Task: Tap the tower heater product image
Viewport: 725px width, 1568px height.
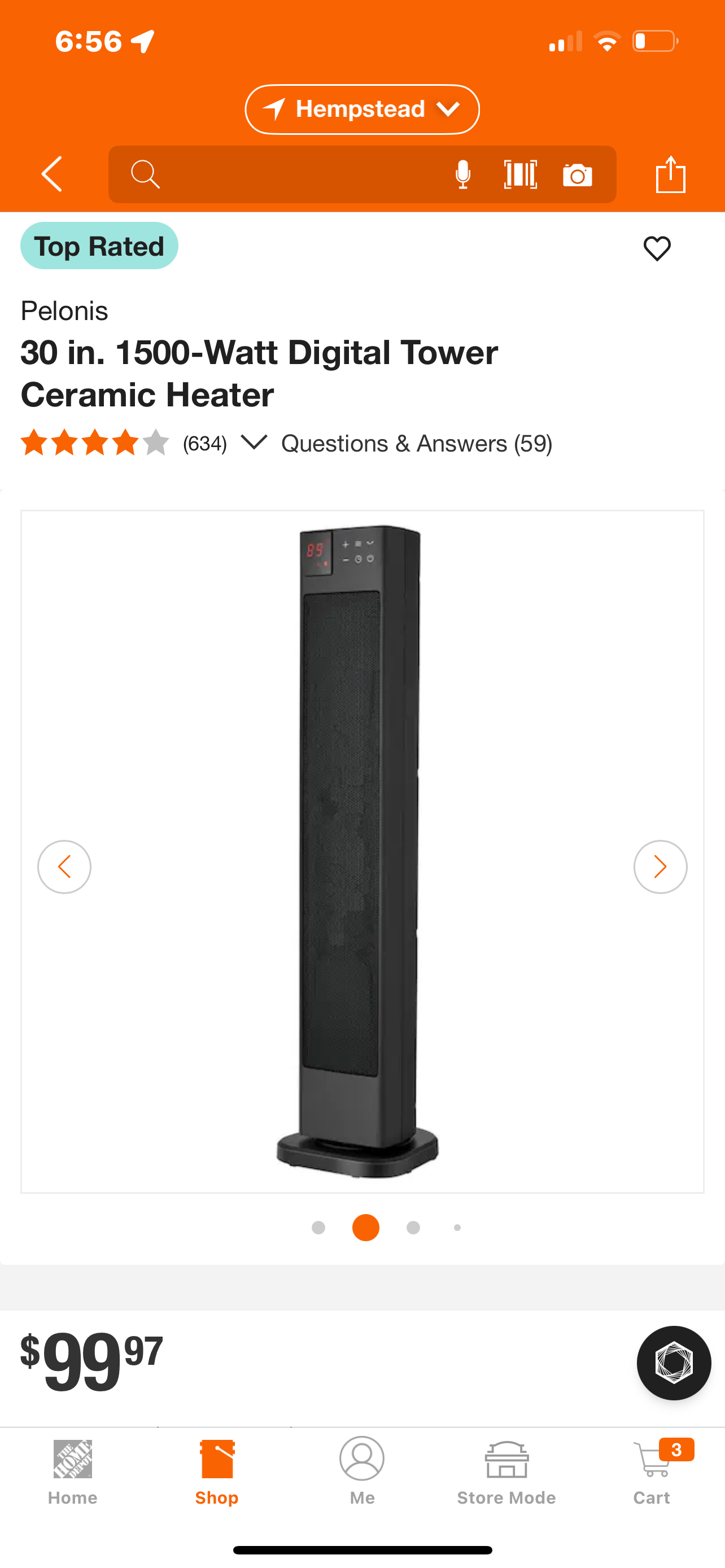Action: 359,851
